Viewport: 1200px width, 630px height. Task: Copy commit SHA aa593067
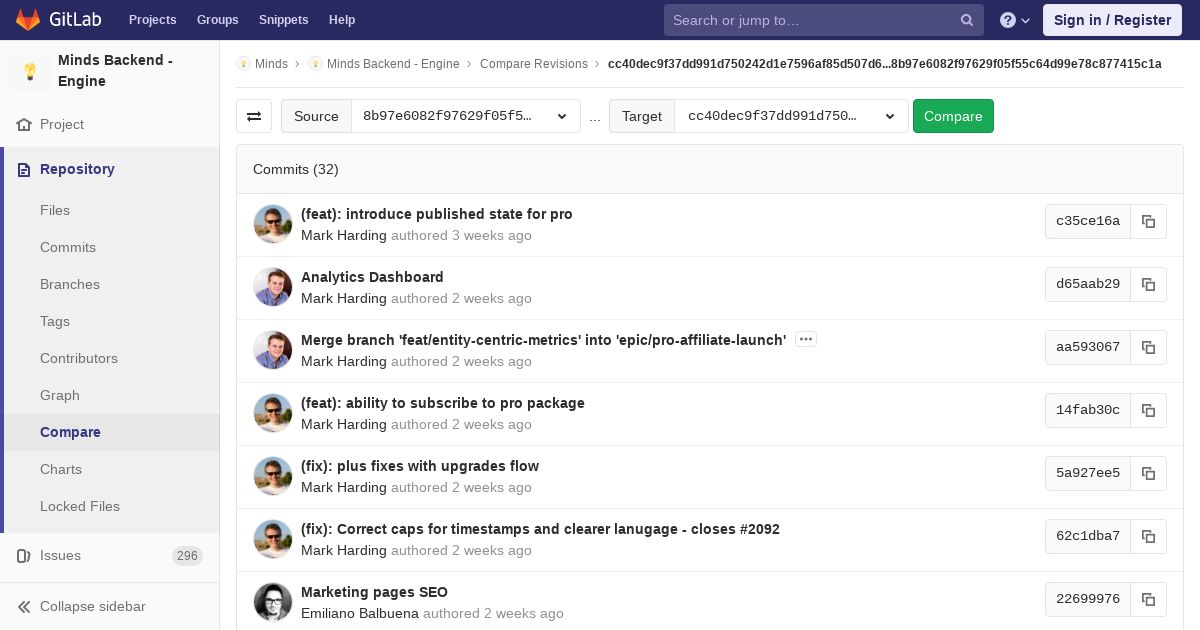click(x=1148, y=347)
